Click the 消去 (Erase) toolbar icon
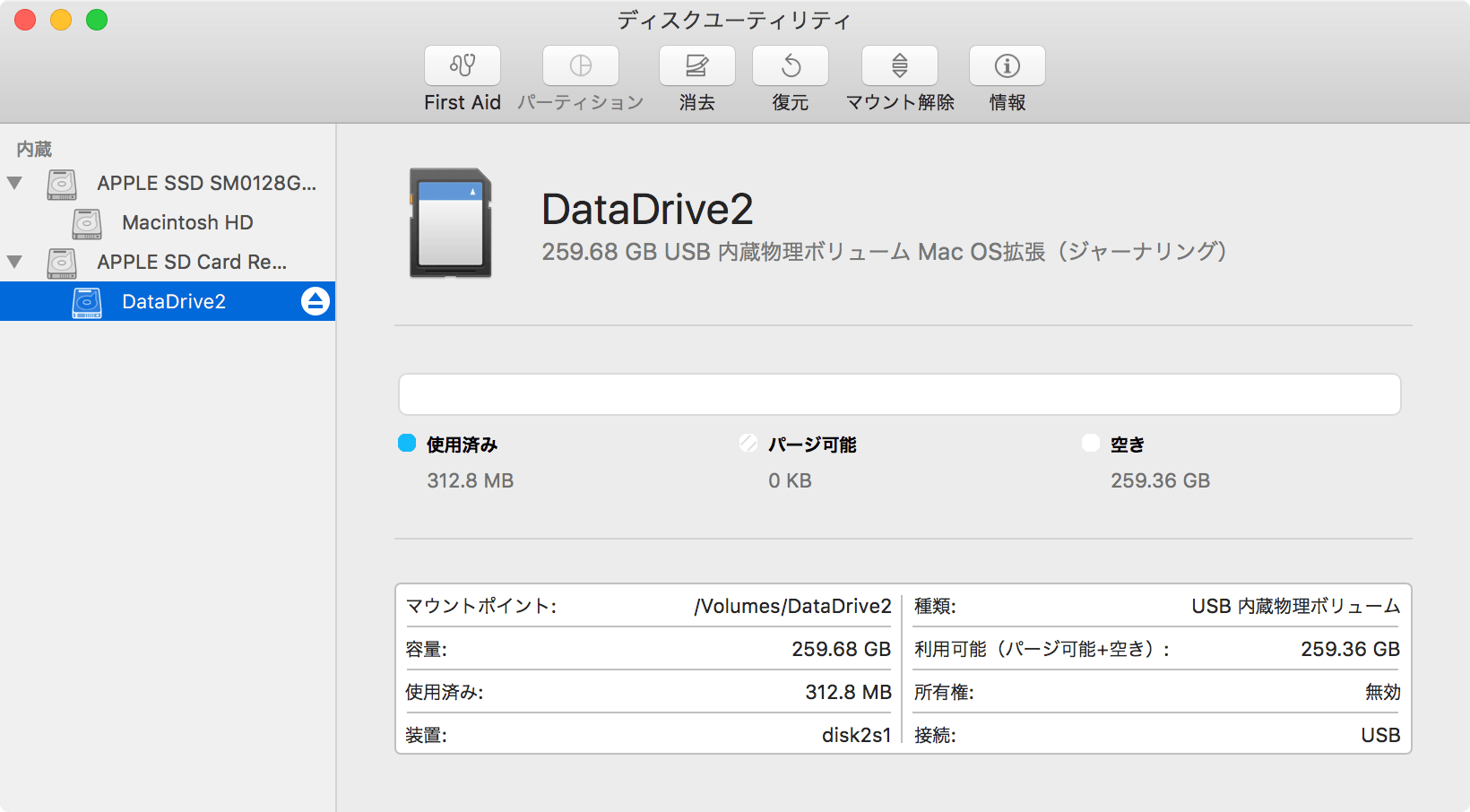1470x812 pixels. (x=697, y=65)
